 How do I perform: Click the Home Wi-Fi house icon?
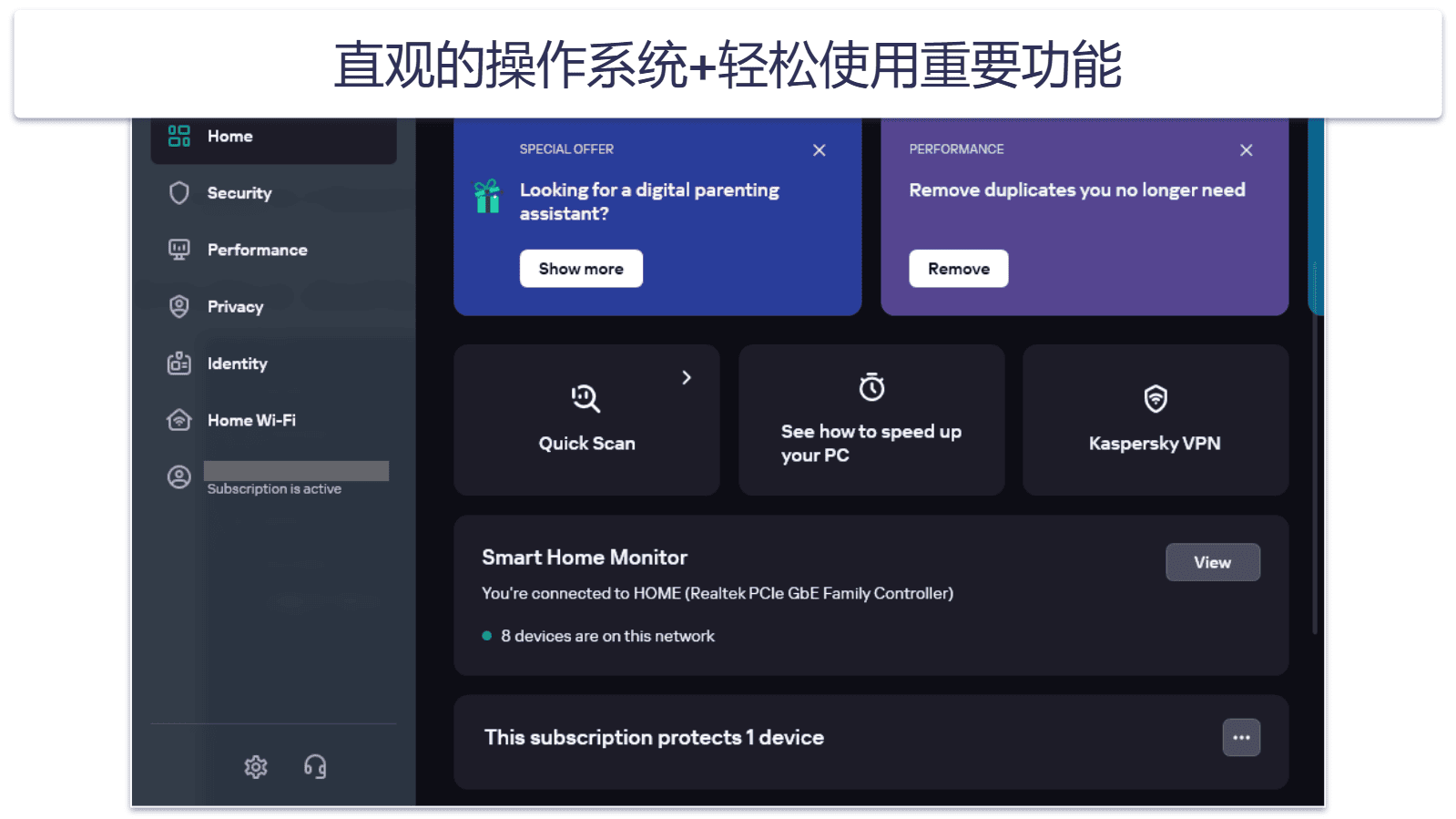[179, 420]
